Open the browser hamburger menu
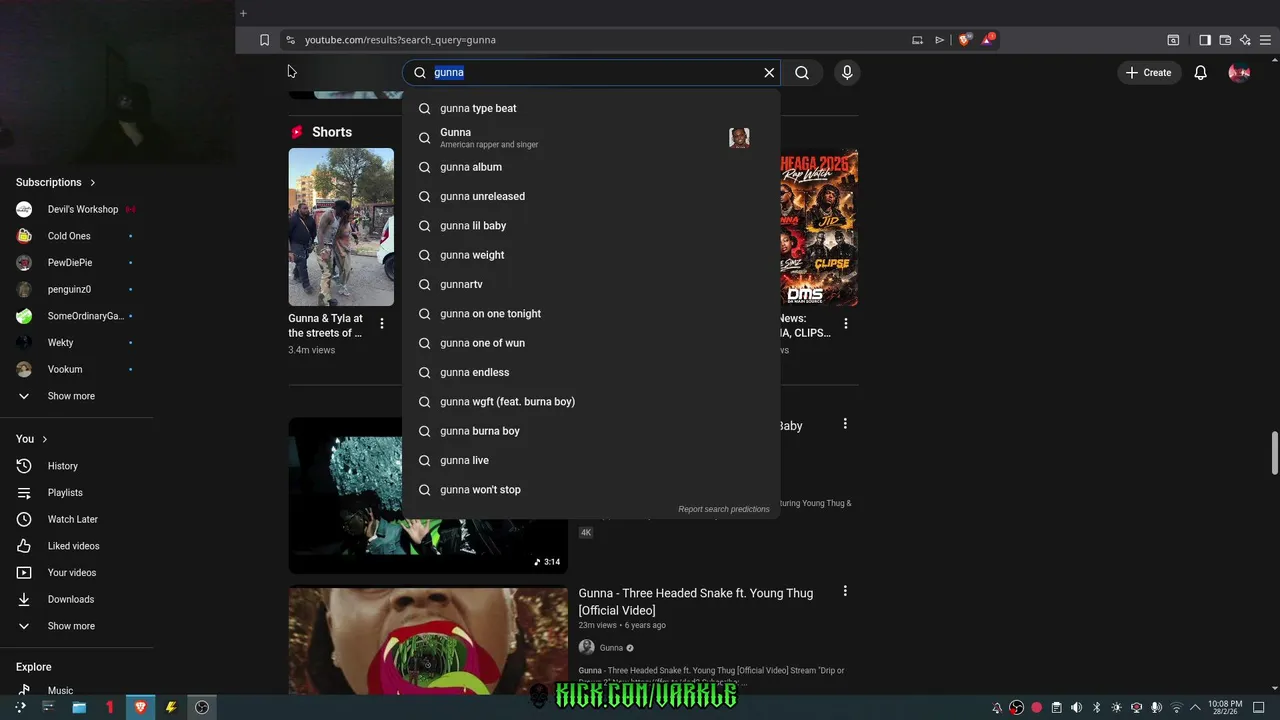Viewport: 1280px width, 720px height. click(x=1265, y=40)
